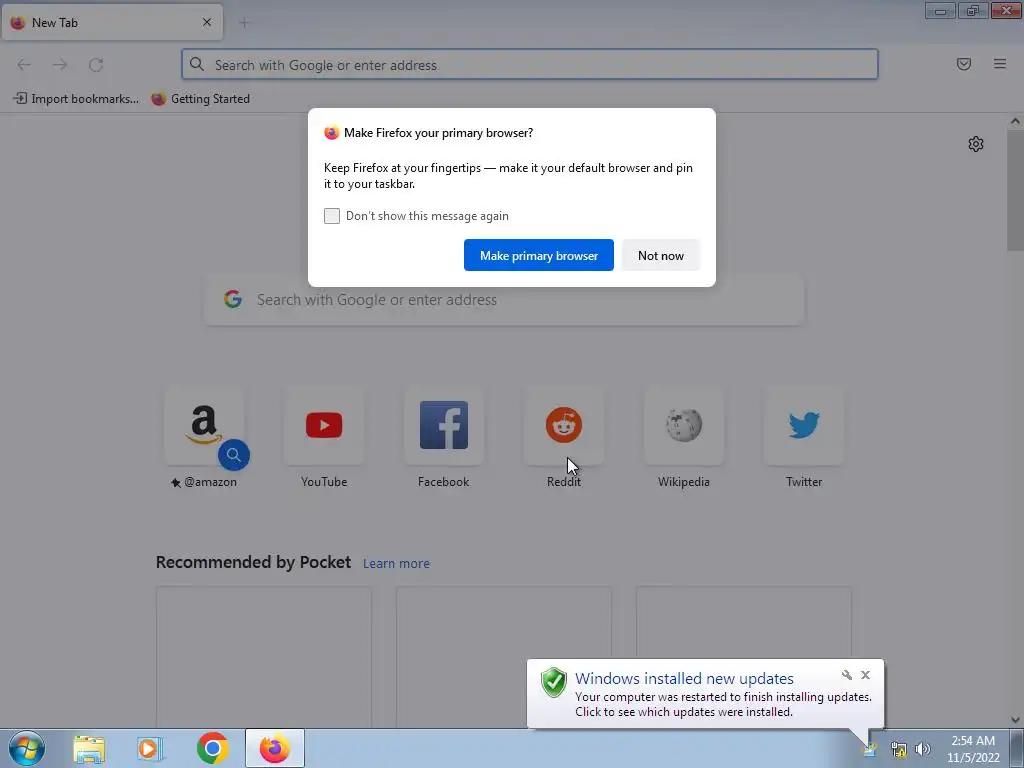
Task: Open the Wikipedia shortcut tile
Action: pos(684,425)
